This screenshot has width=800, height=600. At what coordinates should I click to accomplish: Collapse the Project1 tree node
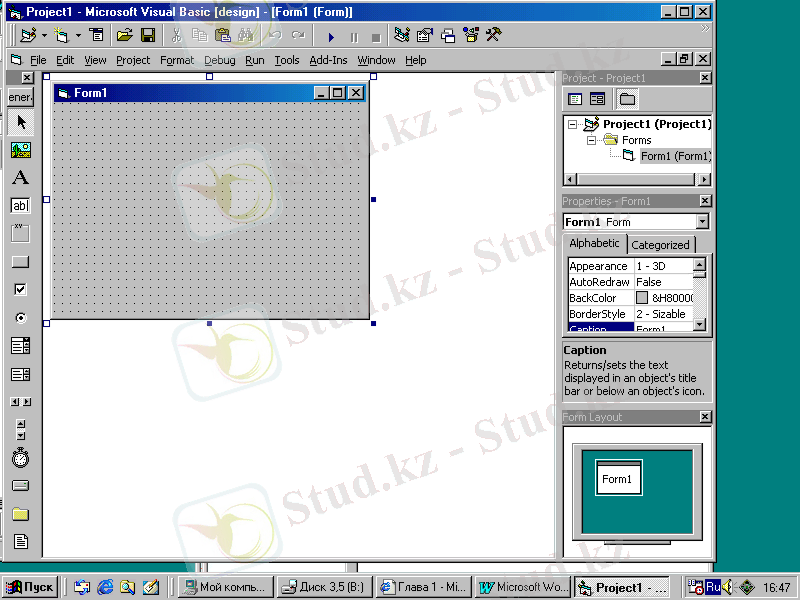click(x=573, y=124)
